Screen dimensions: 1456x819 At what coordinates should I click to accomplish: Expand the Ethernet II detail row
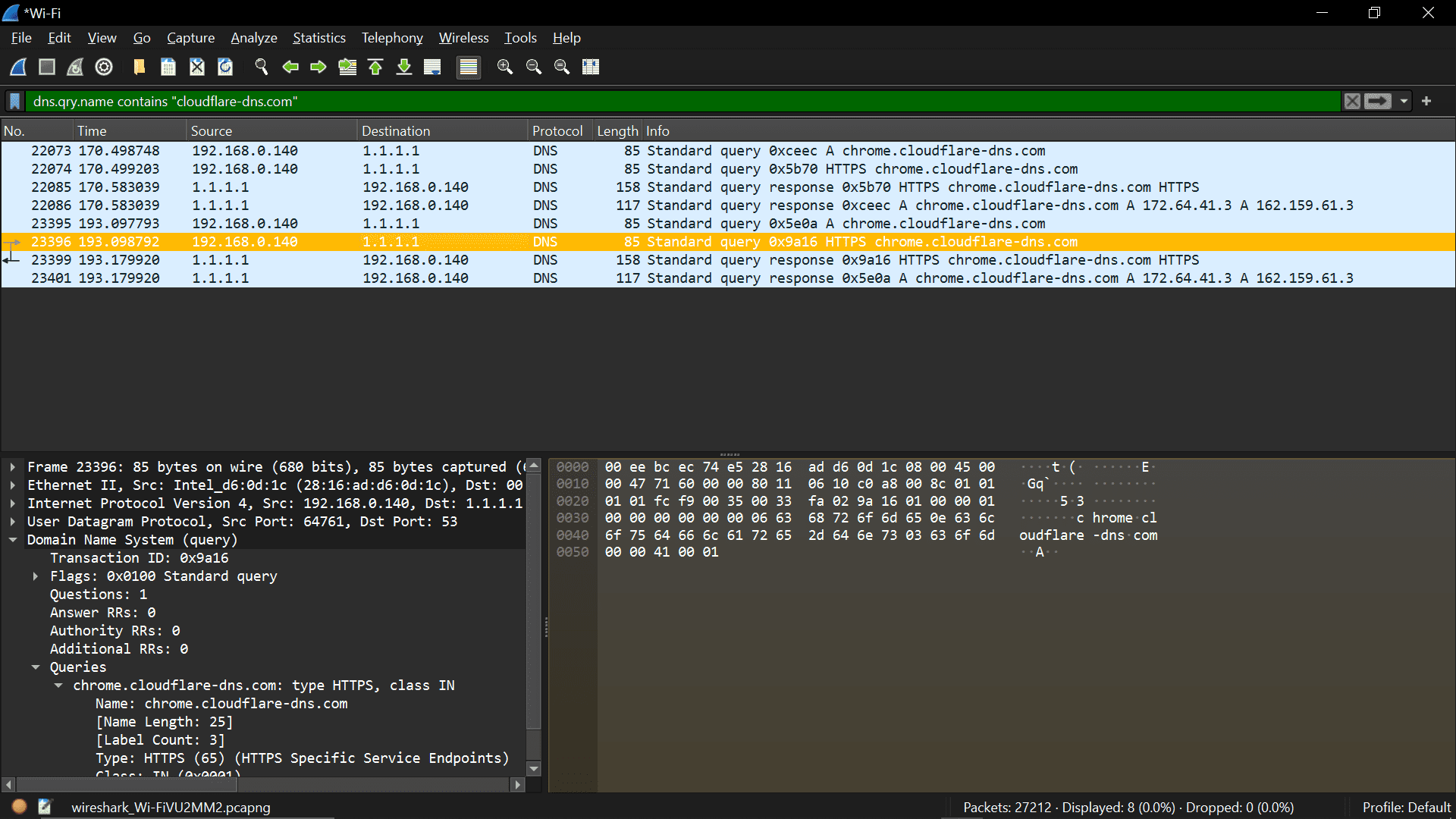coord(13,485)
